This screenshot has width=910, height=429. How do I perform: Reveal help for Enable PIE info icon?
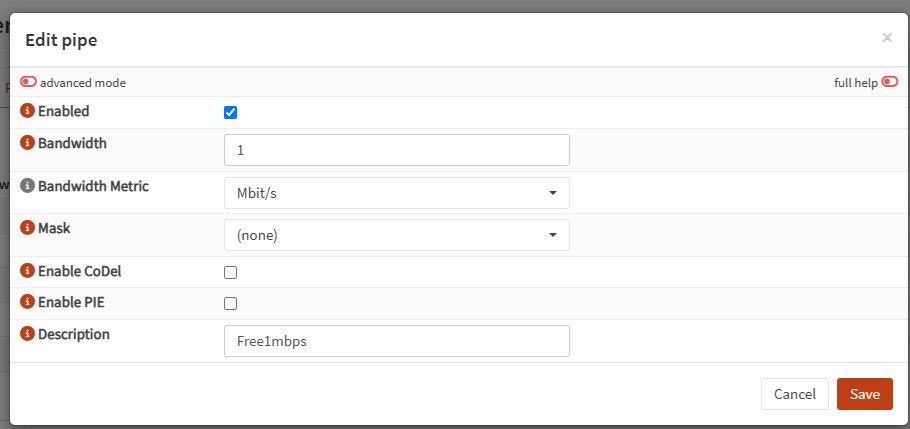(x=27, y=301)
